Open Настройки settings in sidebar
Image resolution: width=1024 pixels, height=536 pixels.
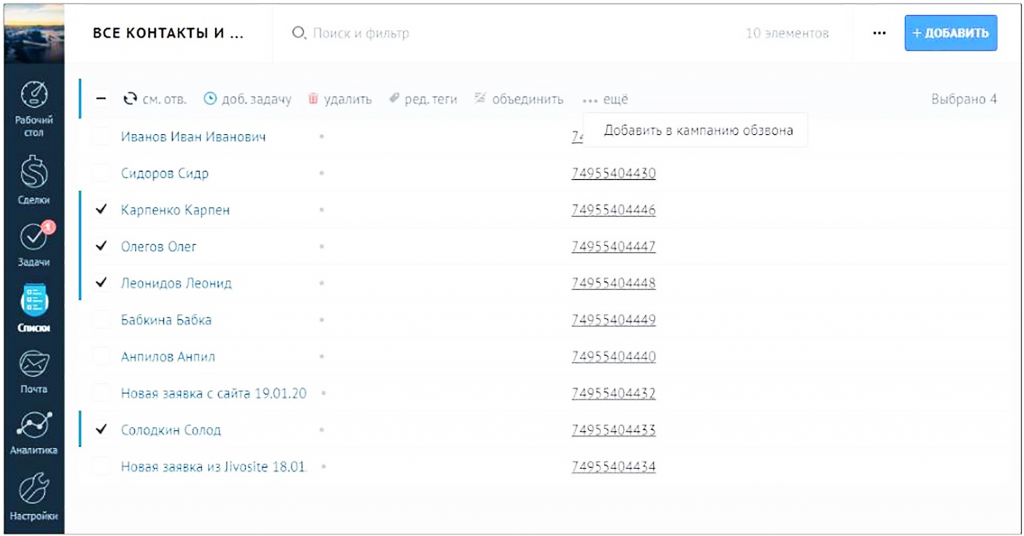(x=34, y=496)
